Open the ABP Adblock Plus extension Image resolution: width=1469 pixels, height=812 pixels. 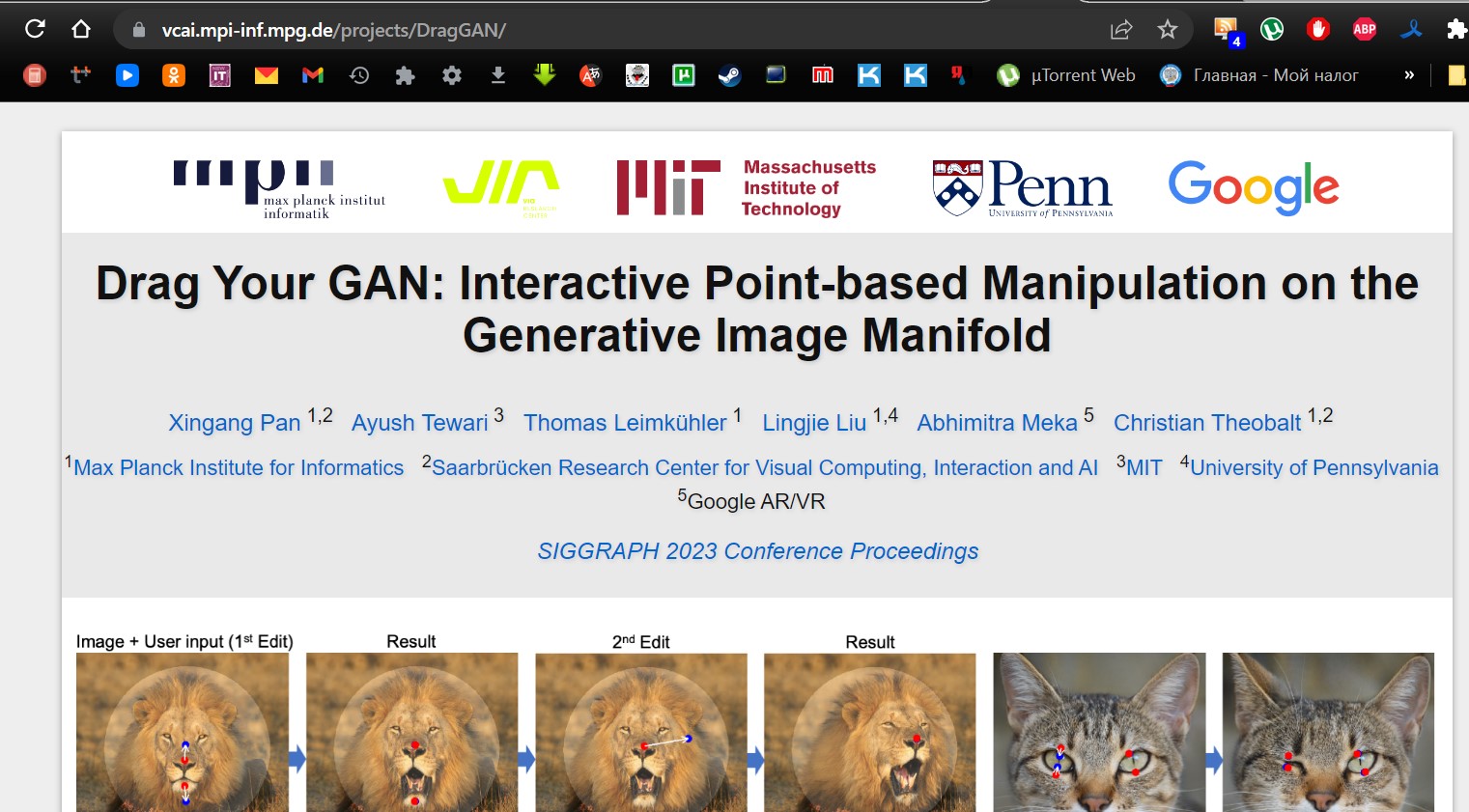click(x=1365, y=29)
